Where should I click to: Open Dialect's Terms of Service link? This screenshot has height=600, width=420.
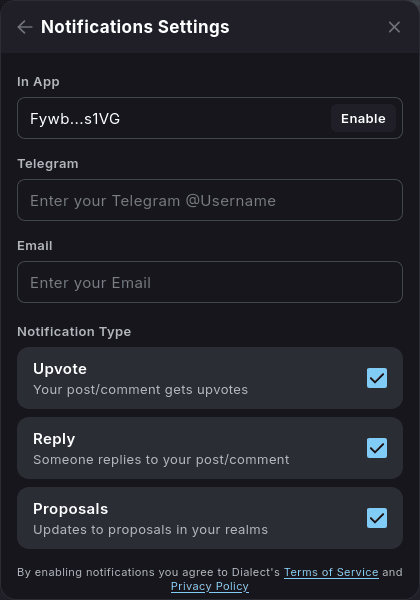pyautogui.click(x=331, y=572)
